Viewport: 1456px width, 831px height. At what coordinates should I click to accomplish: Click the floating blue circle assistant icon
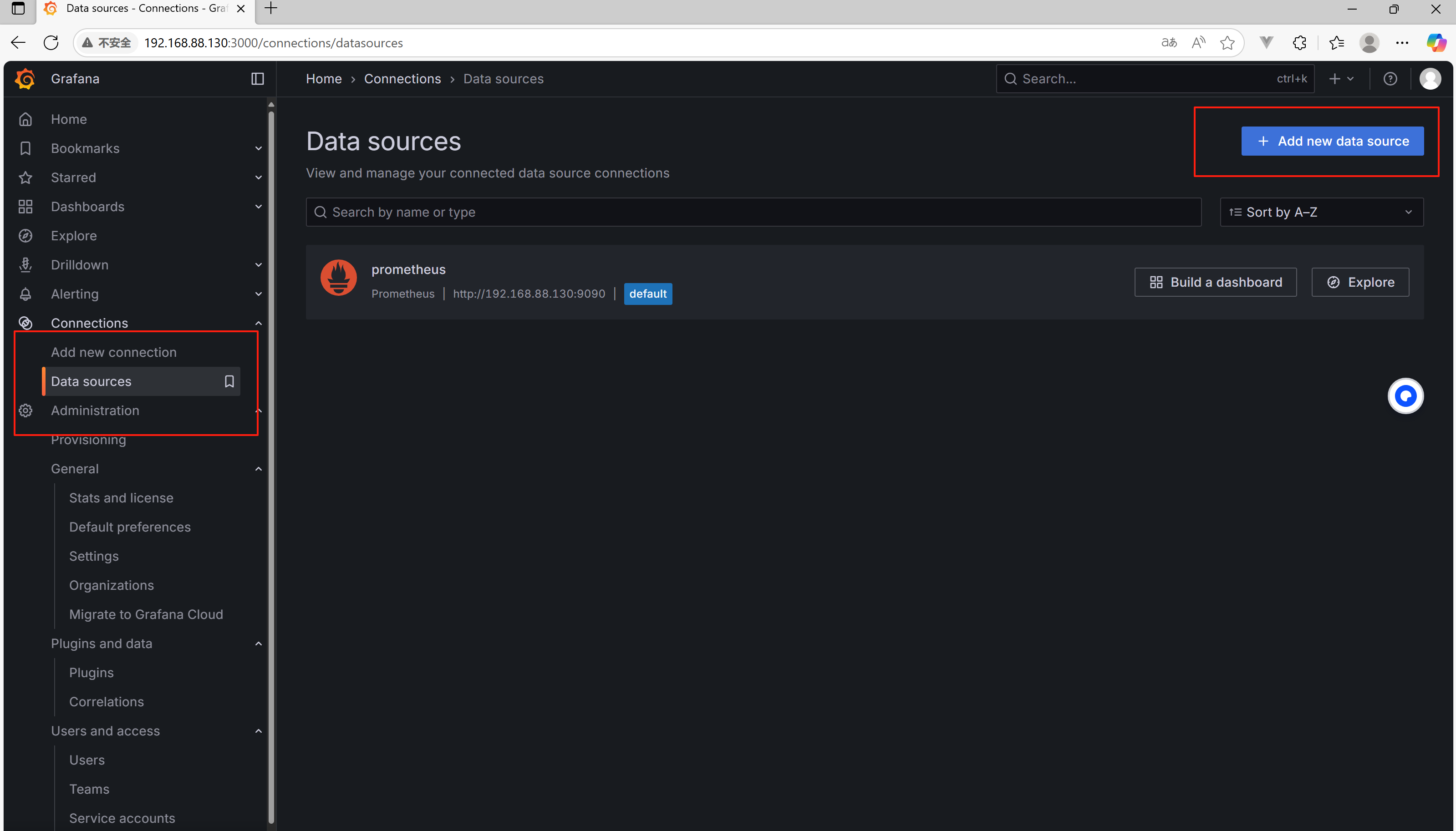[x=1405, y=395]
